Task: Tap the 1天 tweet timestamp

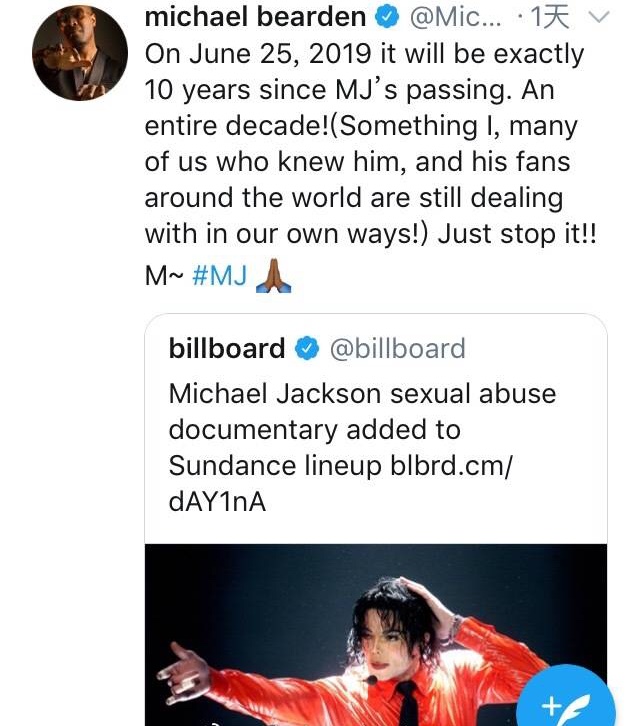Action: tap(549, 17)
